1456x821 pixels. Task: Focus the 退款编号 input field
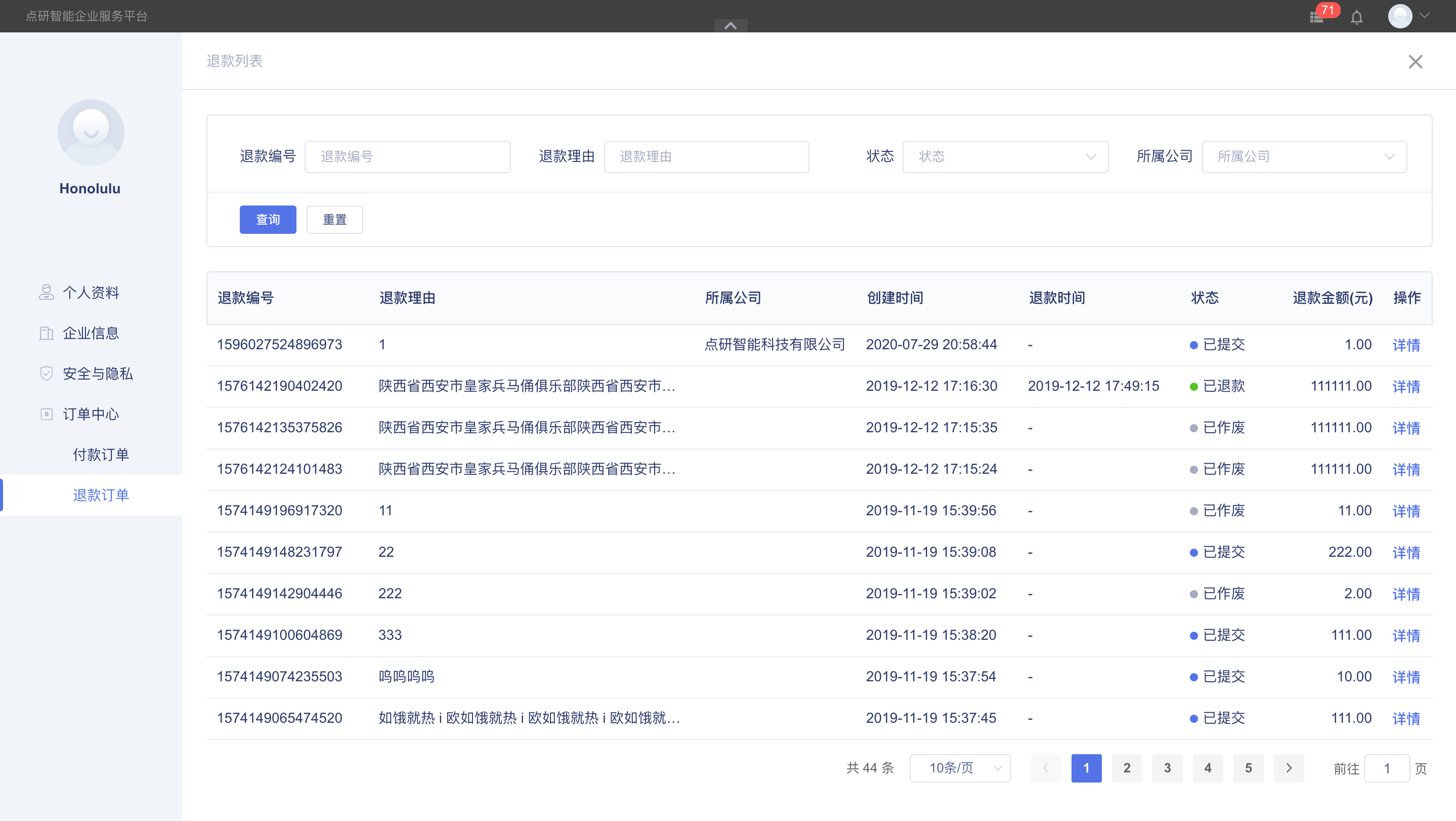tap(408, 156)
